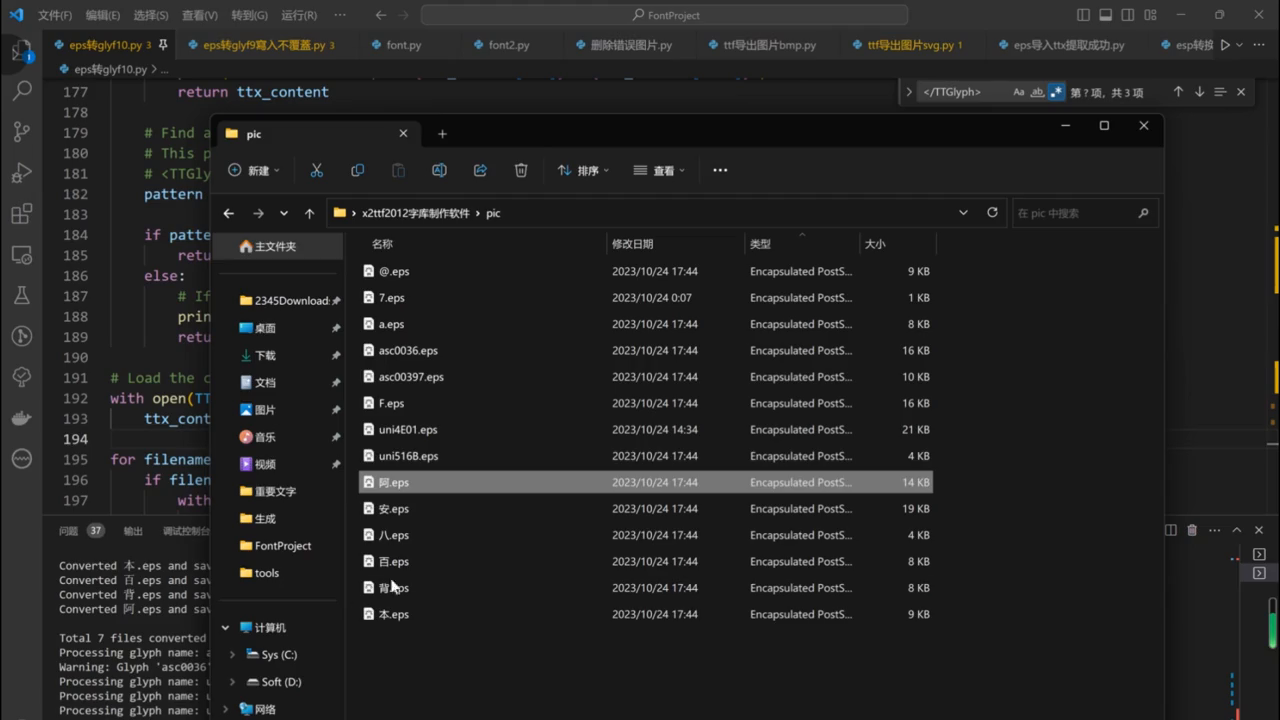The height and width of the screenshot is (720, 1280).
Task: Click the Run Python file play button
Action: click(1225, 45)
